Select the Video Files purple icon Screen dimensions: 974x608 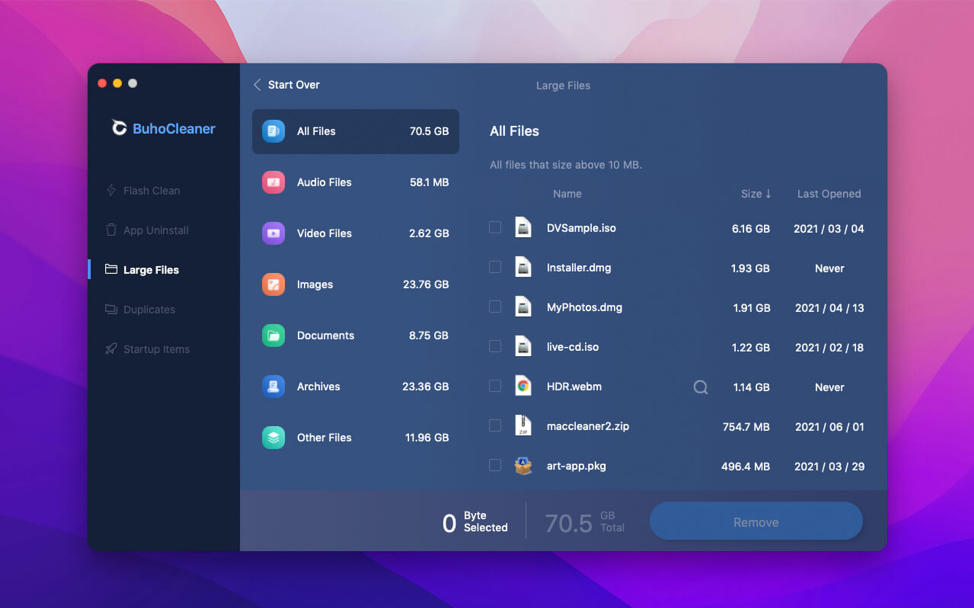coord(273,234)
